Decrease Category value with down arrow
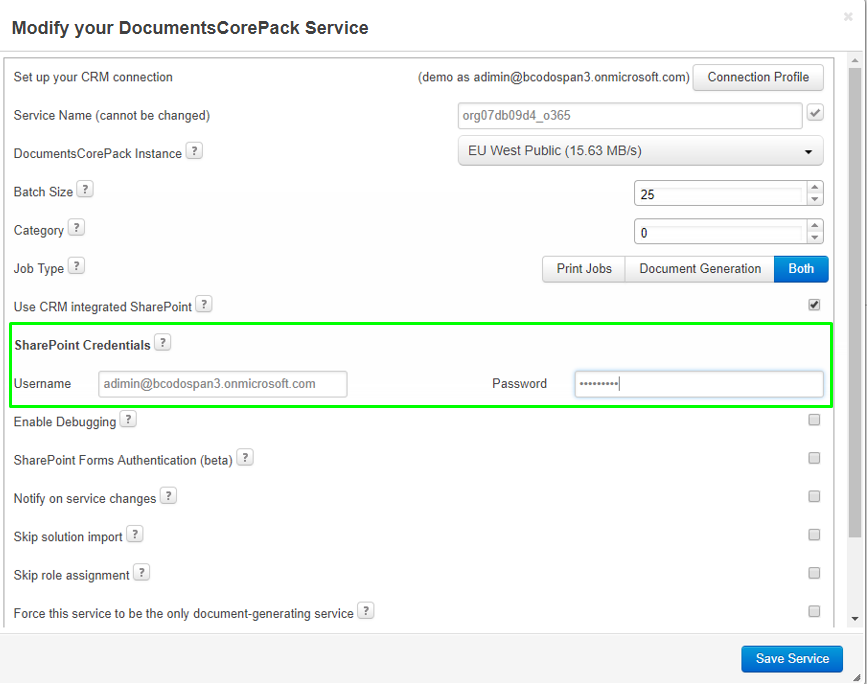Screen dimensions: 867x692 click(x=814, y=238)
